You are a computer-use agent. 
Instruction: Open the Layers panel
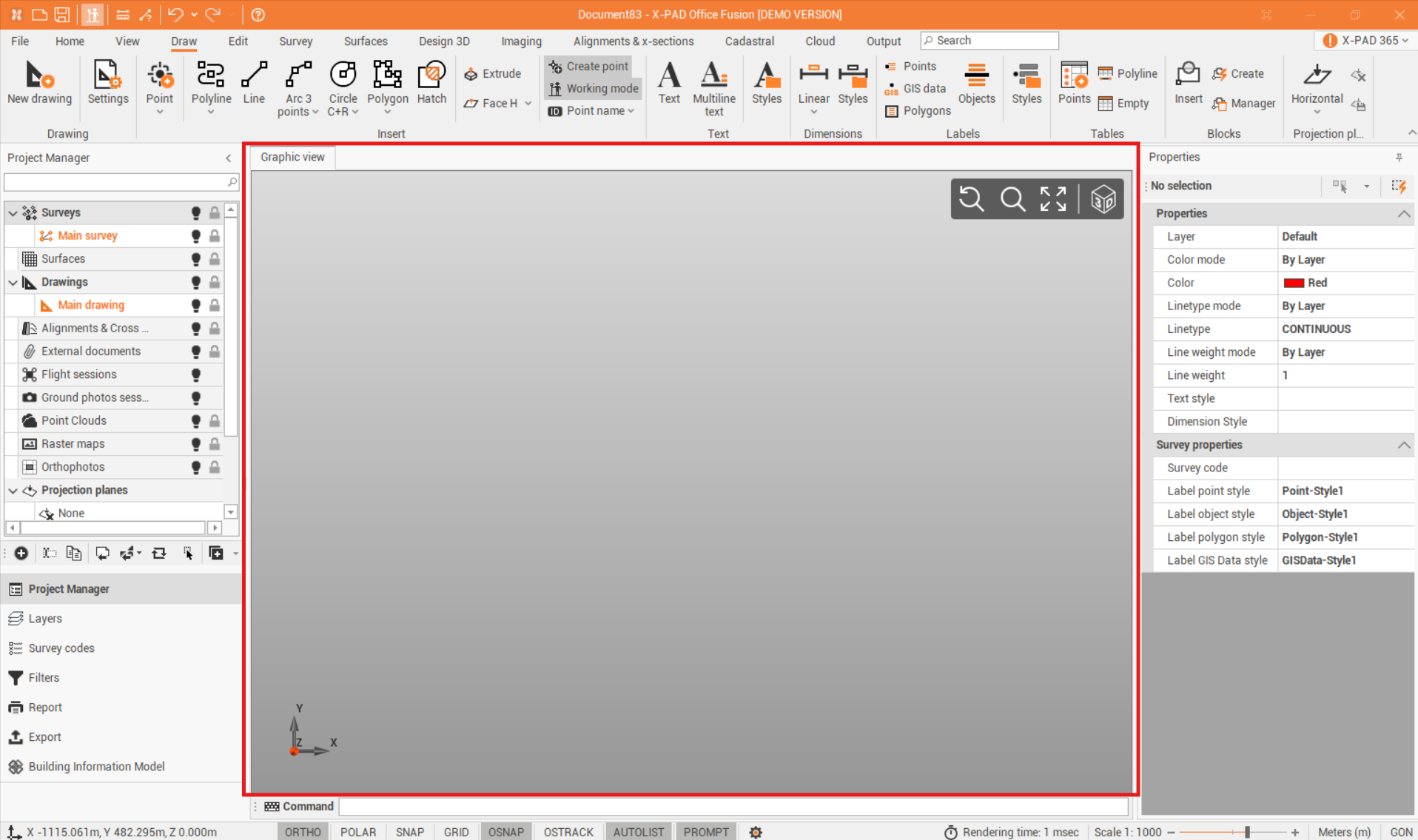click(45, 619)
